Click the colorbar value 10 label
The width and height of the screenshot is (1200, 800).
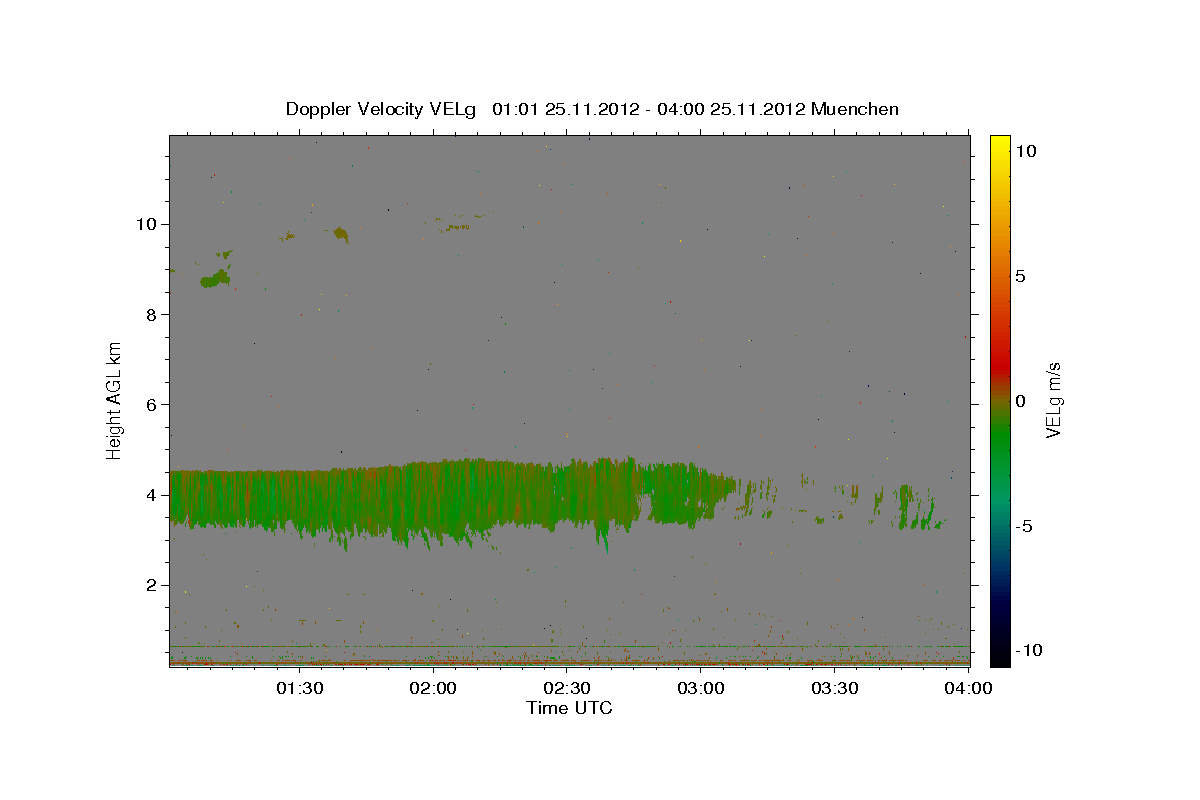pos(1026,151)
